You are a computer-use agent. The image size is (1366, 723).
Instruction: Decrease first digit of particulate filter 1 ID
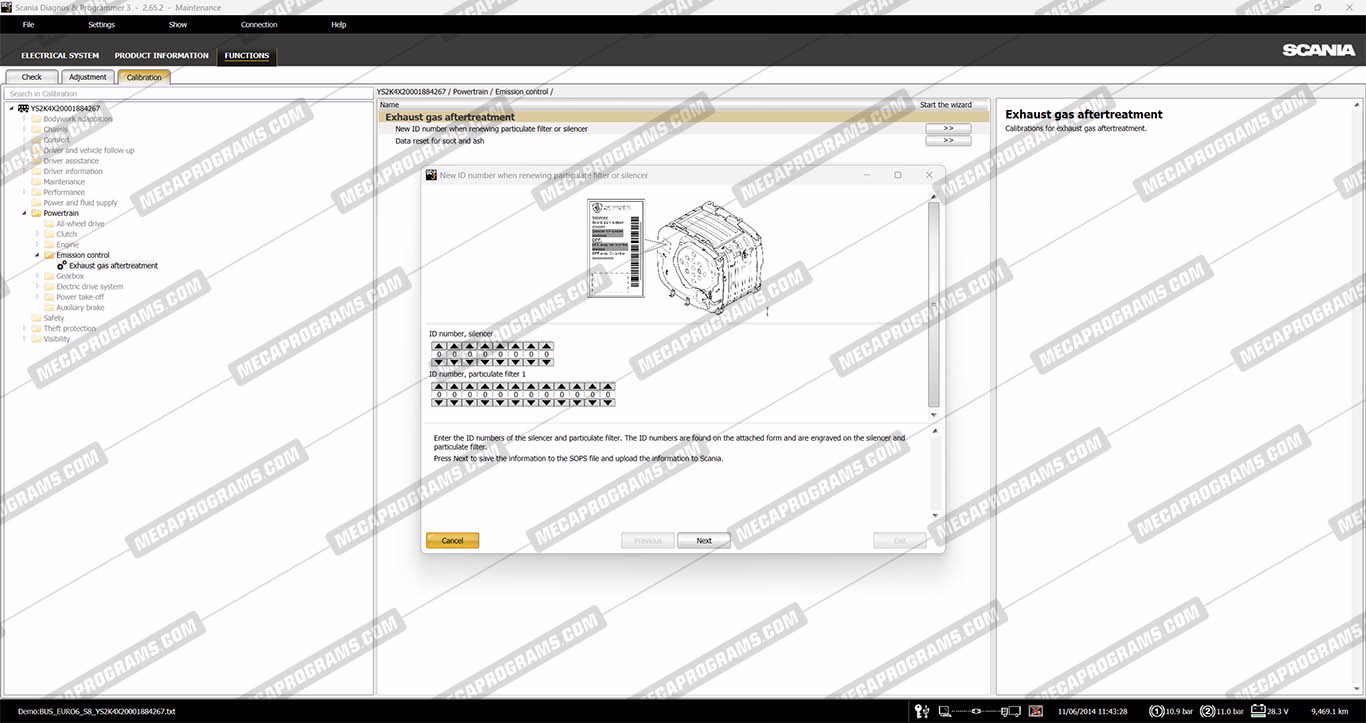(x=439, y=403)
